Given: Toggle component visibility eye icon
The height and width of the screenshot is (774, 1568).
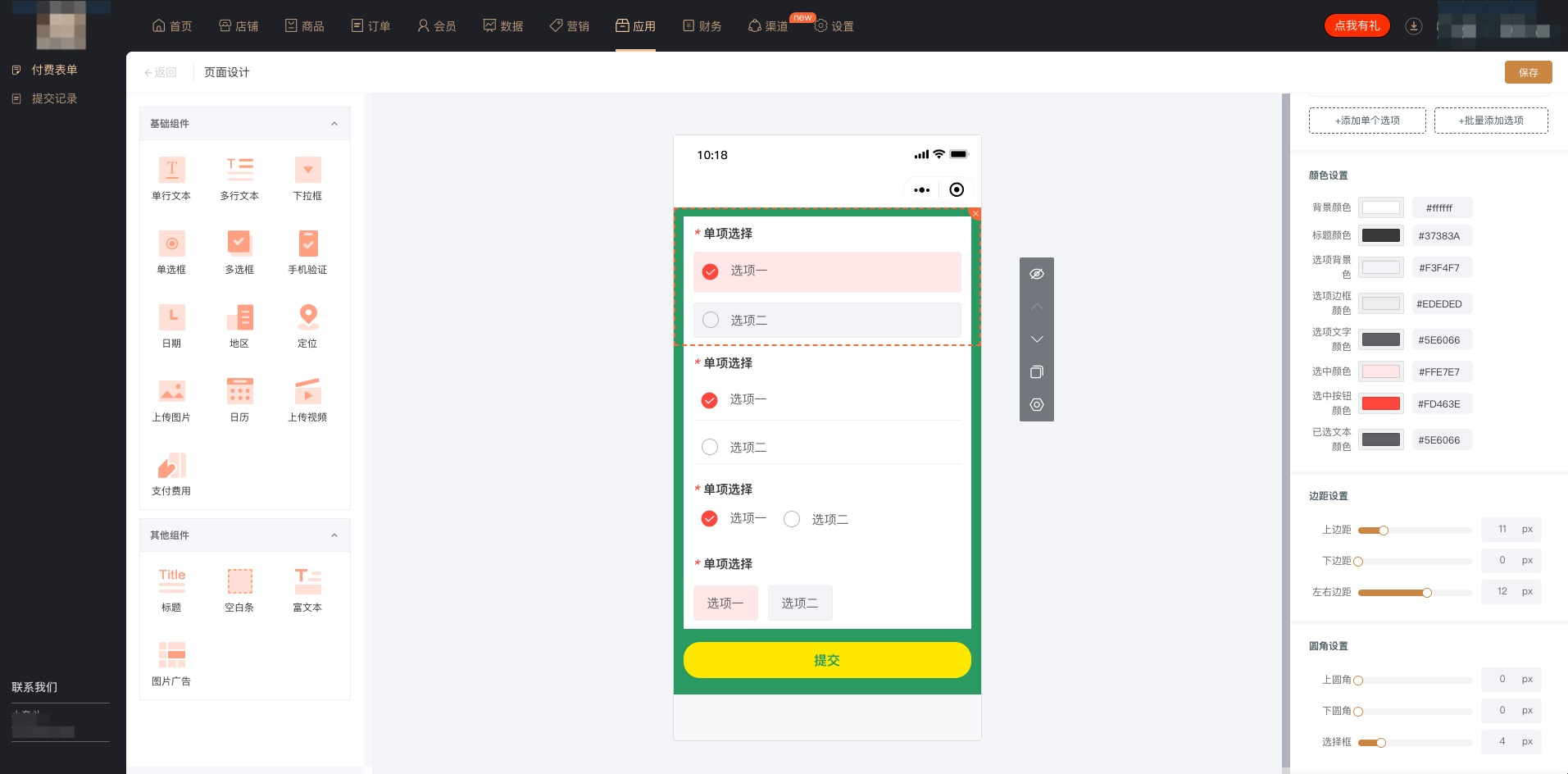Looking at the screenshot, I should tap(1037, 274).
